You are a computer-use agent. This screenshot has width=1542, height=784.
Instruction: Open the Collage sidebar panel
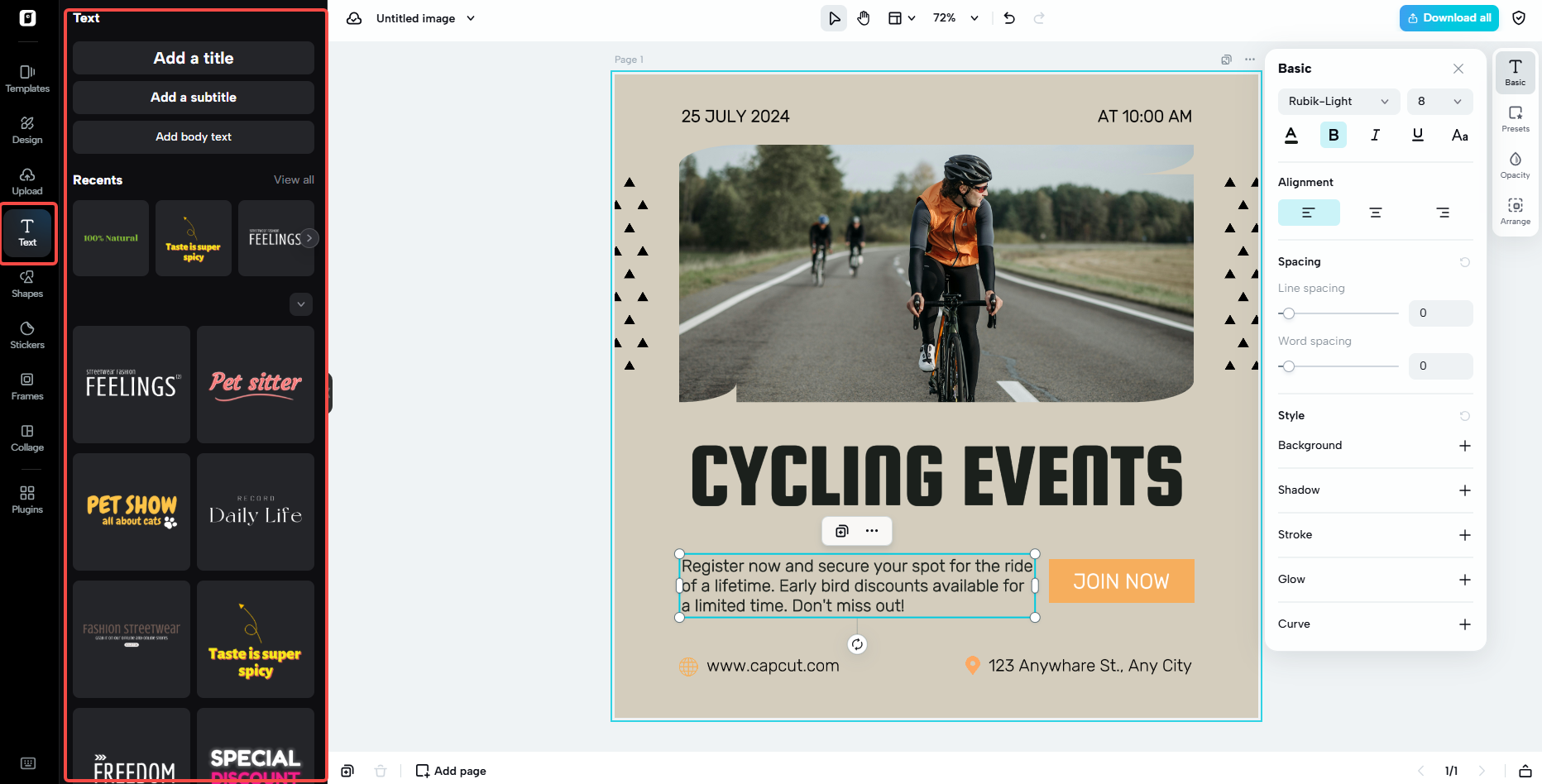click(27, 437)
